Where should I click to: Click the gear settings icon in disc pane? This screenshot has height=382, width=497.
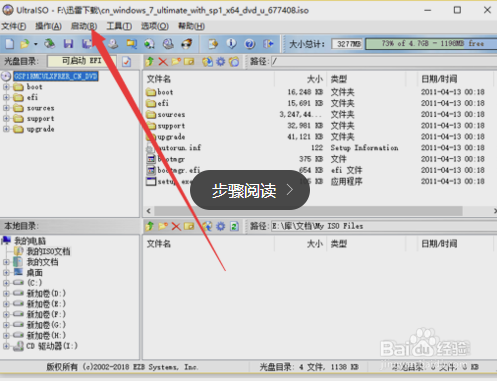[x=221, y=62]
